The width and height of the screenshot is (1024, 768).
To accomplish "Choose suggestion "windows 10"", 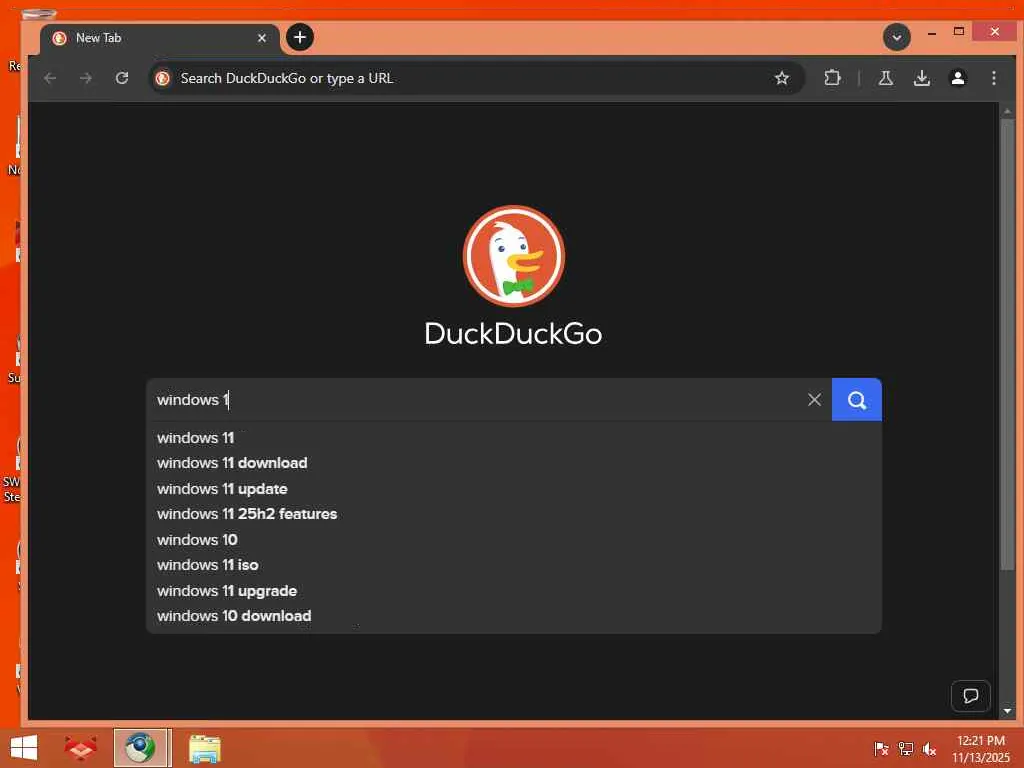I will pos(513,539).
